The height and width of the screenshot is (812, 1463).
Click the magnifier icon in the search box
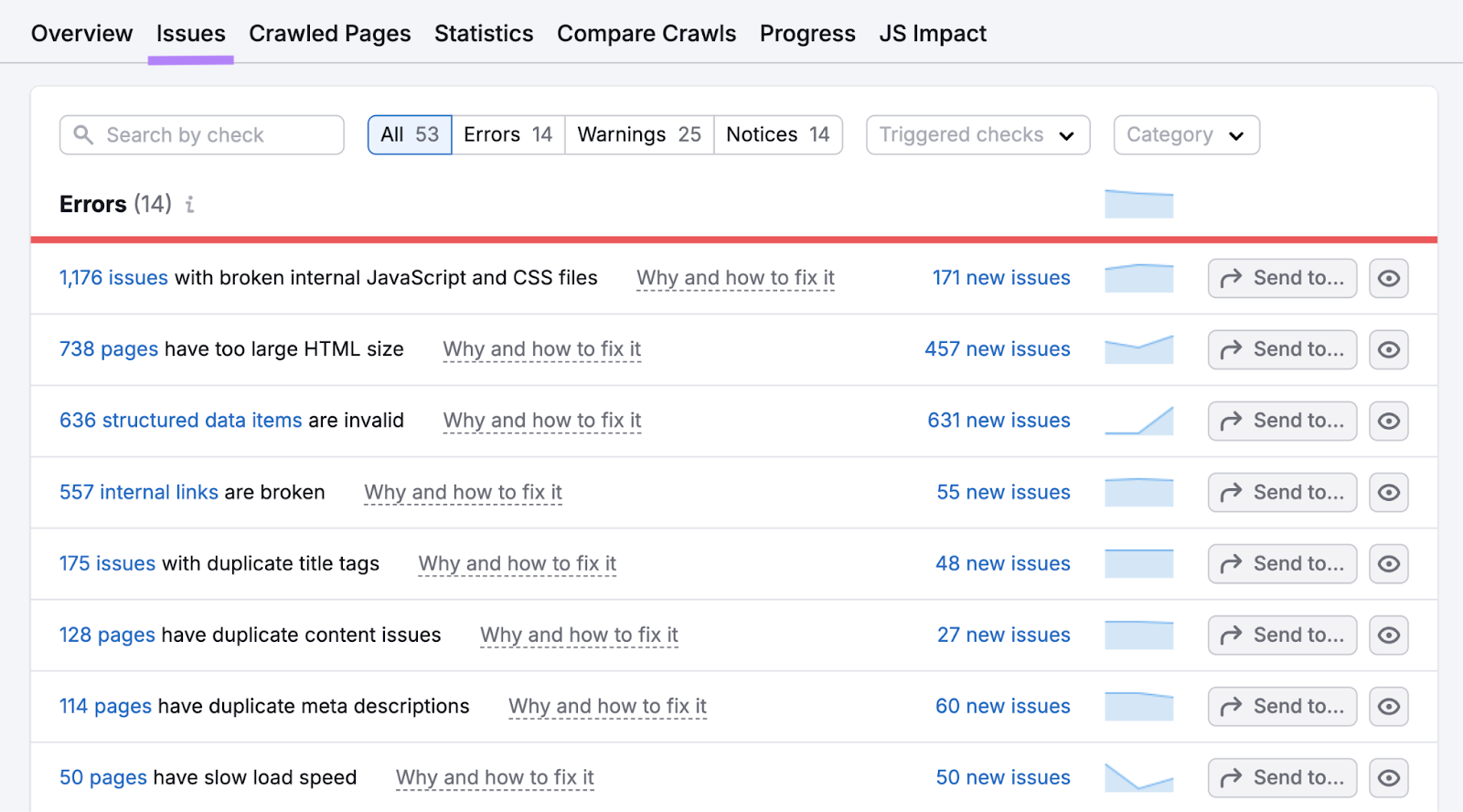click(x=83, y=135)
